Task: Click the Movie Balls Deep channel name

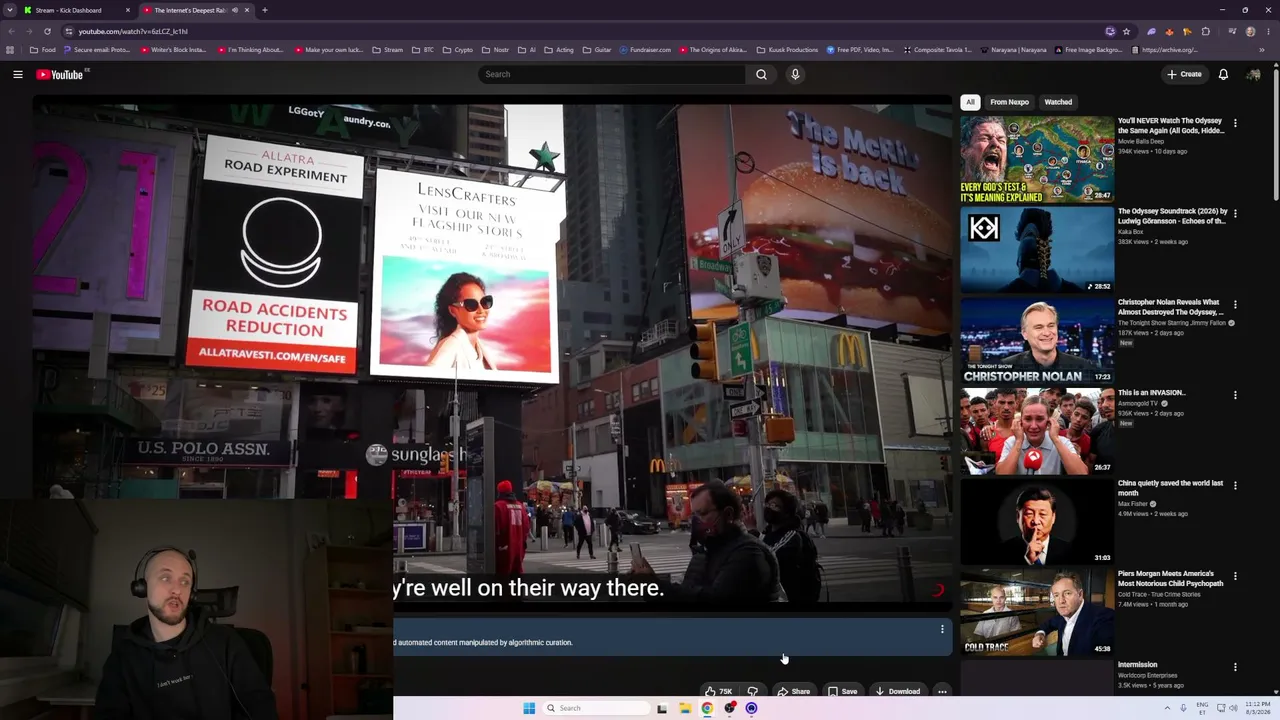Action: coord(1141,141)
